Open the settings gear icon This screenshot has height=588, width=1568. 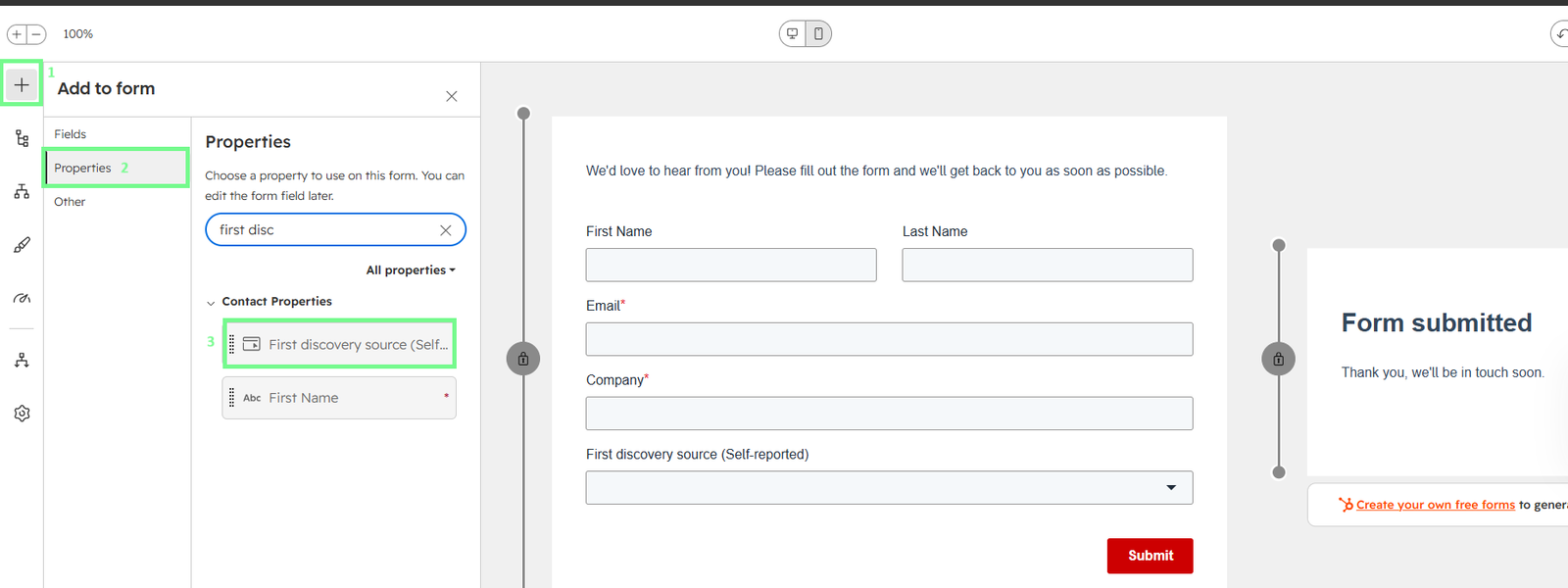[x=22, y=414]
